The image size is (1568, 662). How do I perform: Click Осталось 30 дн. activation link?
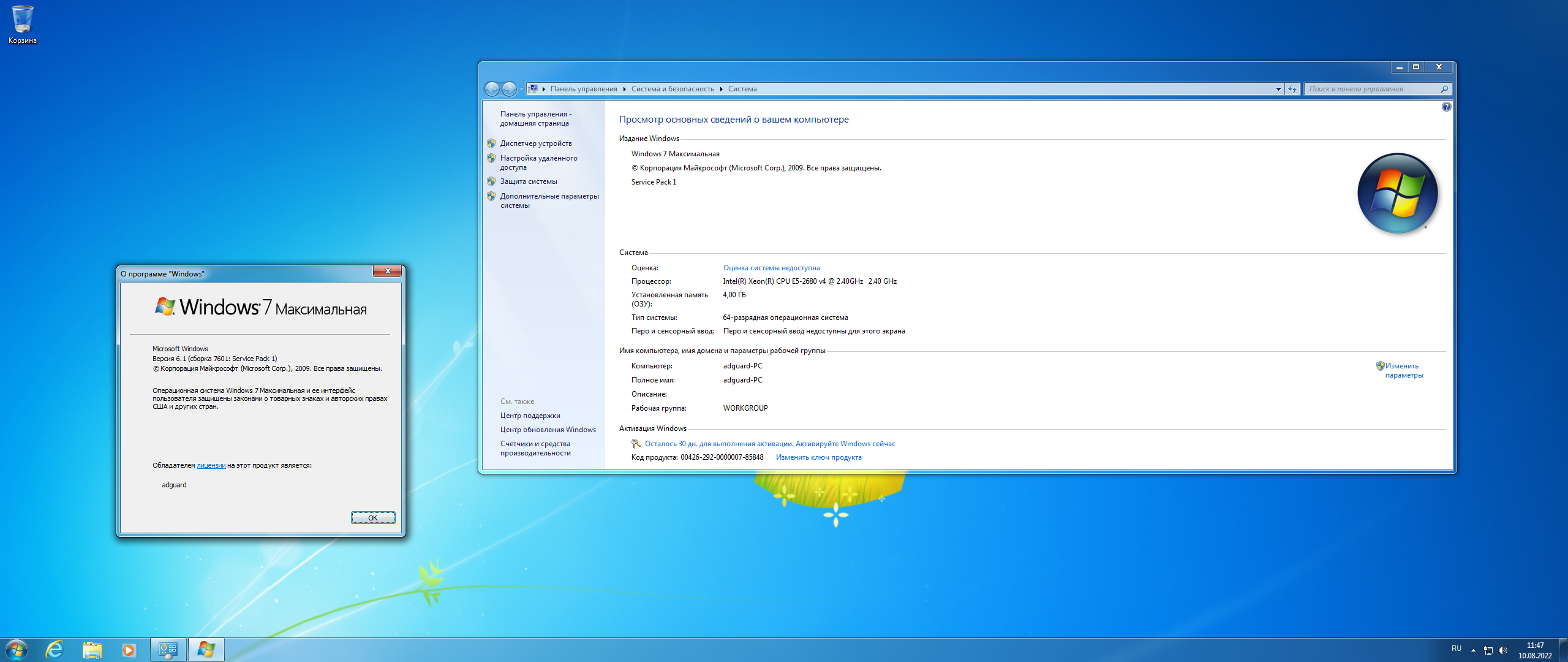coord(770,444)
